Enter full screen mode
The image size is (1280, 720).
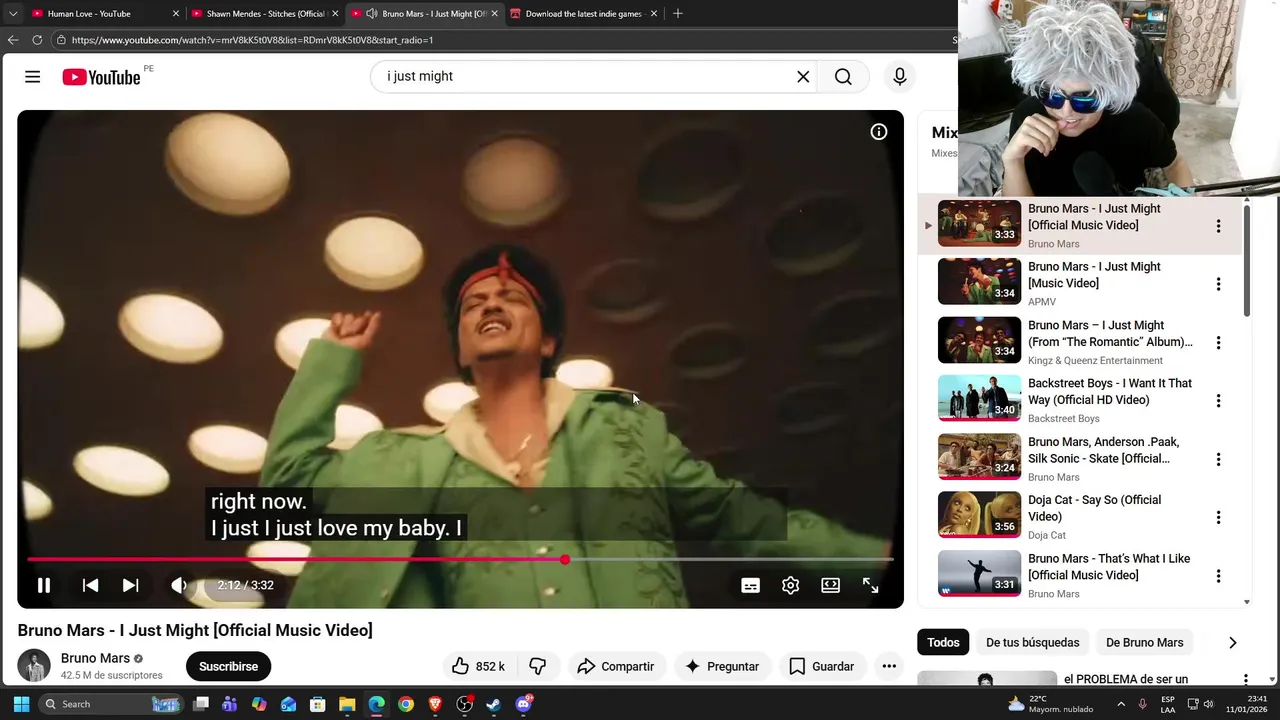[x=871, y=585]
